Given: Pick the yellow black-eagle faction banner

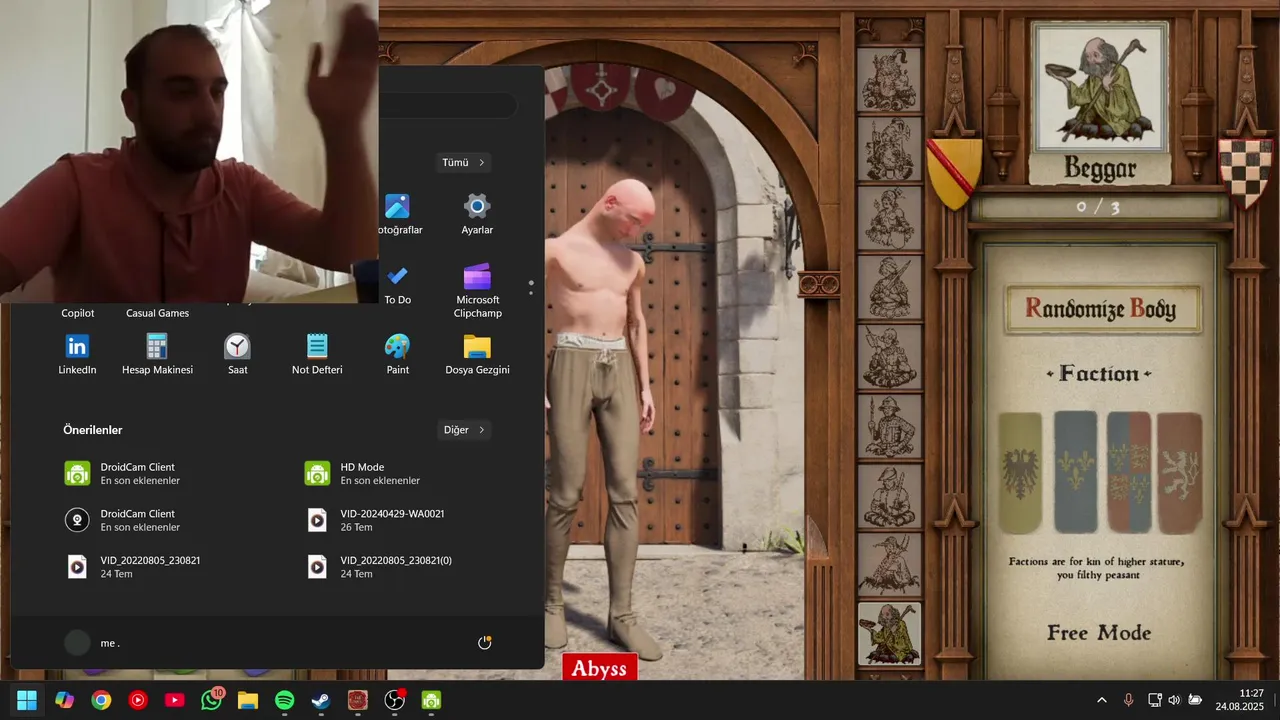Looking at the screenshot, I should [1021, 472].
